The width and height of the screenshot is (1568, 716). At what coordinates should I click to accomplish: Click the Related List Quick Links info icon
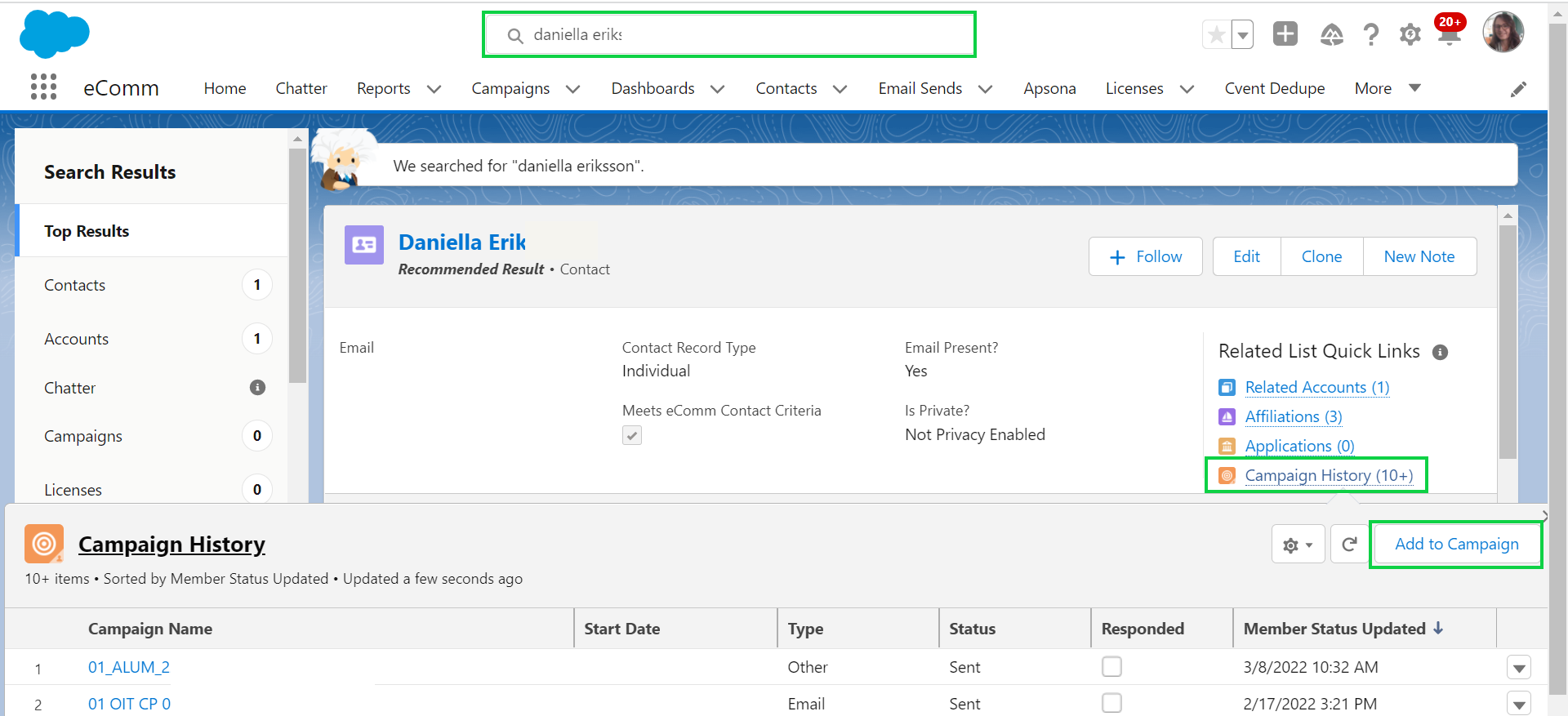pos(1440,352)
